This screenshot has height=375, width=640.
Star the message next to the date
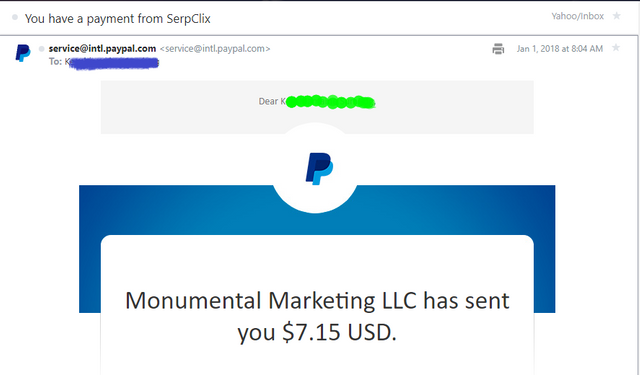(616, 48)
